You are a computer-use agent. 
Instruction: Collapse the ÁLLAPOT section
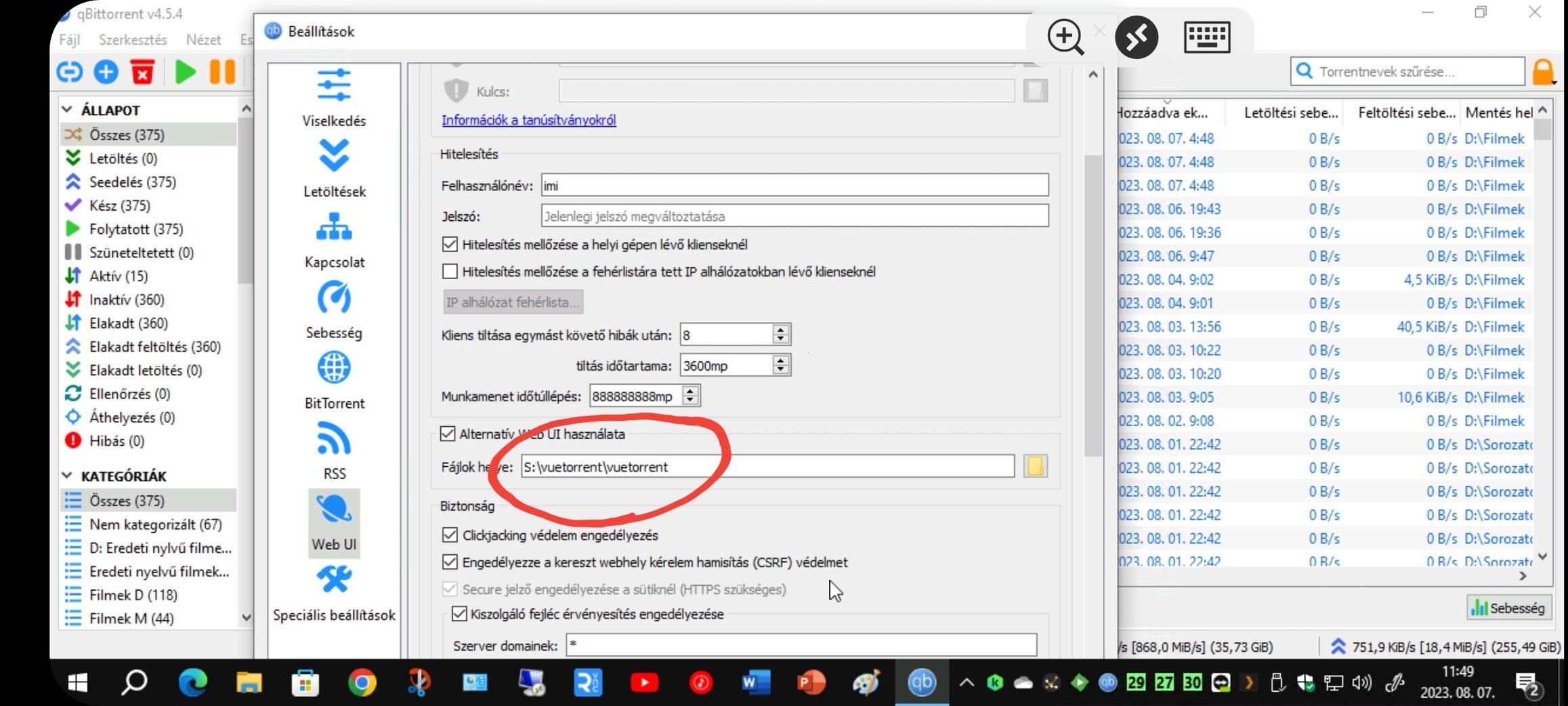point(67,109)
